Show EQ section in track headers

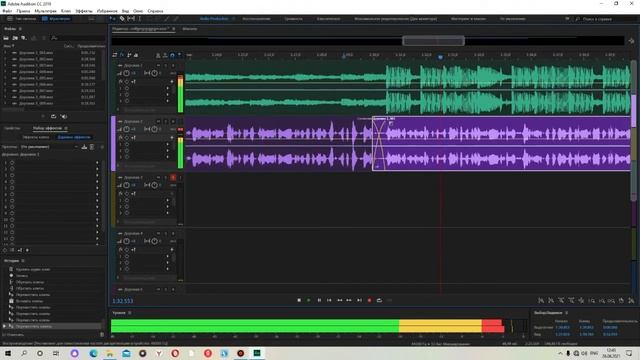(x=136, y=55)
